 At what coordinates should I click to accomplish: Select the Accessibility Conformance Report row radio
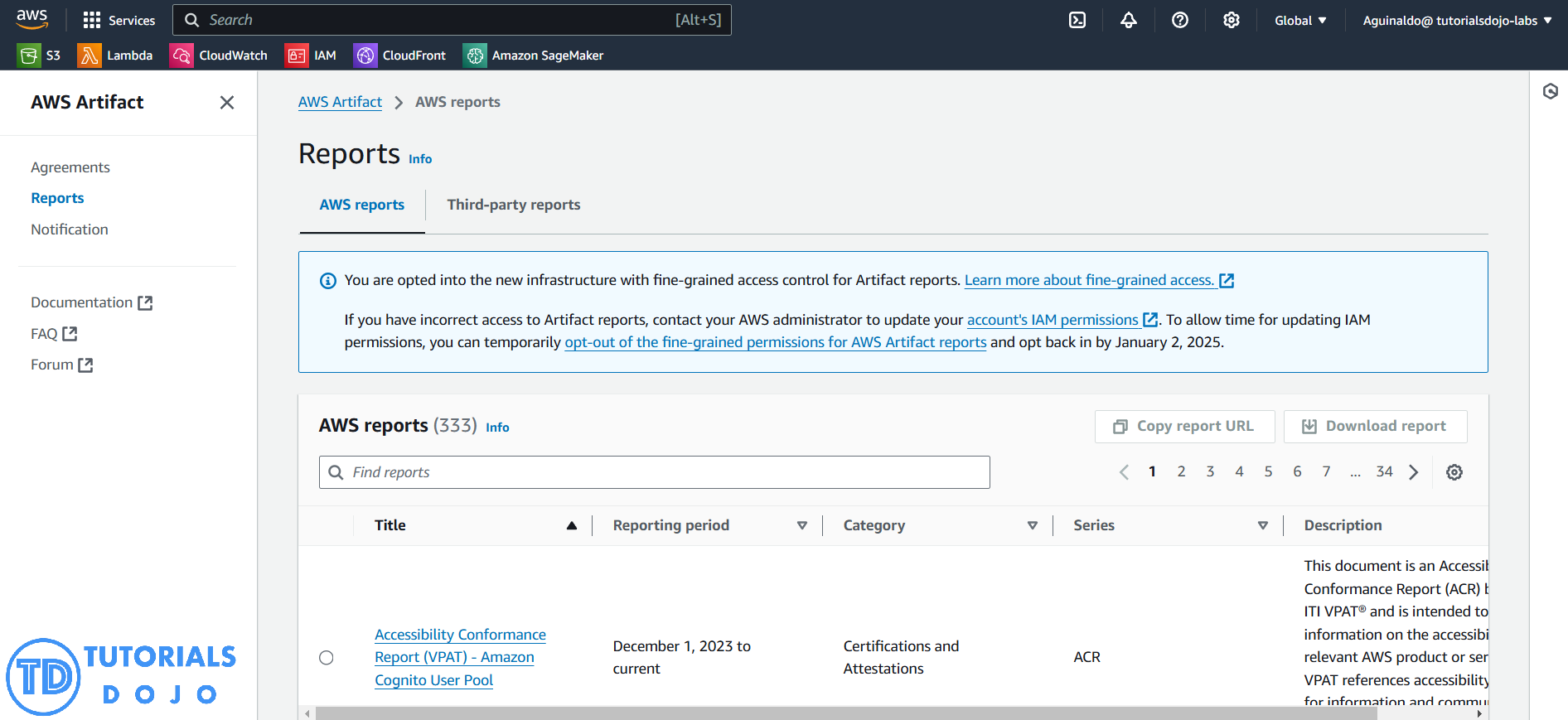pyautogui.click(x=327, y=658)
